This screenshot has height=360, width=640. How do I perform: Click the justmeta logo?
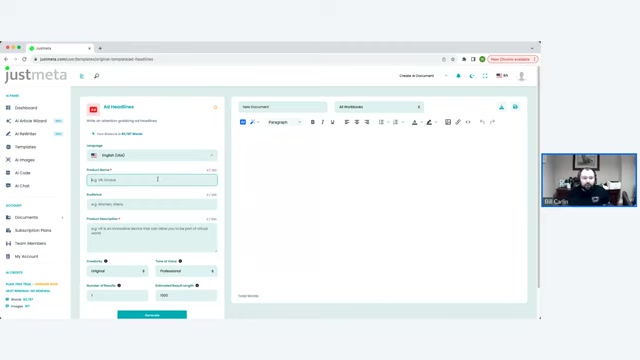36,75
